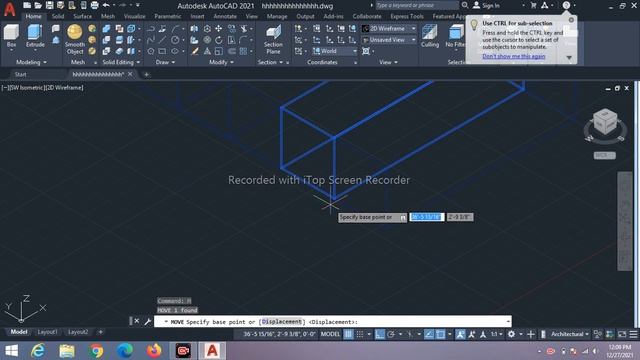Image resolution: width=640 pixels, height=360 pixels.
Task: Open the Autodesk App Store cart icon
Action: click(x=533, y=5)
